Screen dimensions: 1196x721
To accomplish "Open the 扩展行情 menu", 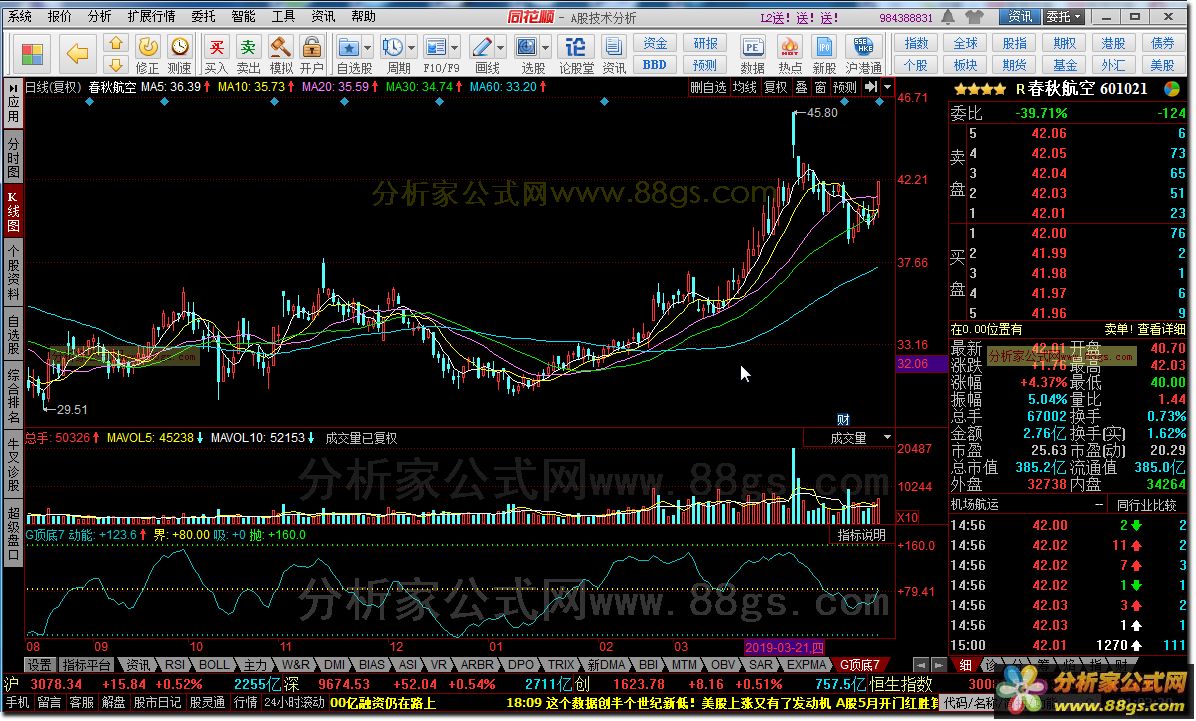I will click(151, 16).
